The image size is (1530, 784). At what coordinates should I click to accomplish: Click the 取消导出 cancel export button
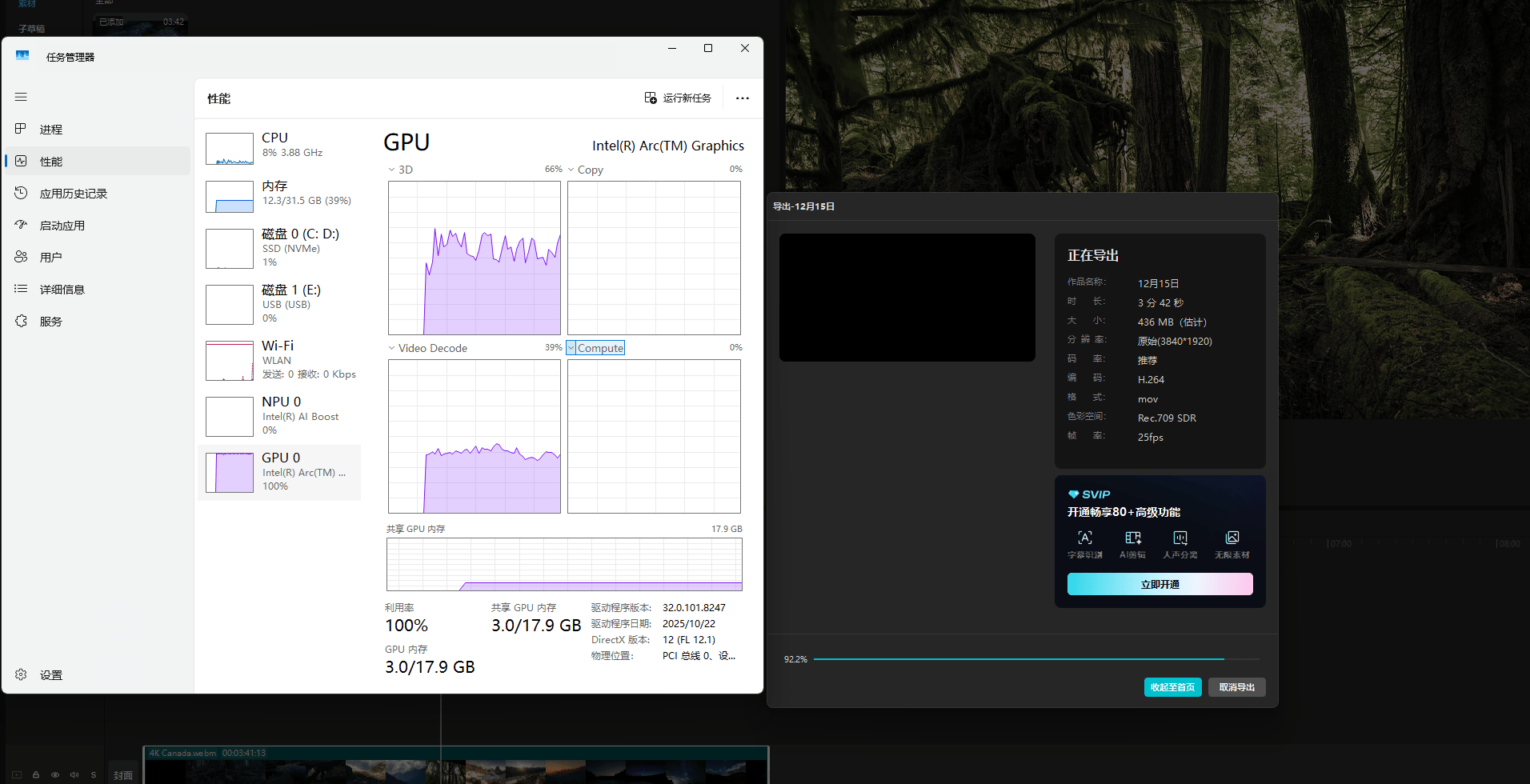pos(1236,687)
